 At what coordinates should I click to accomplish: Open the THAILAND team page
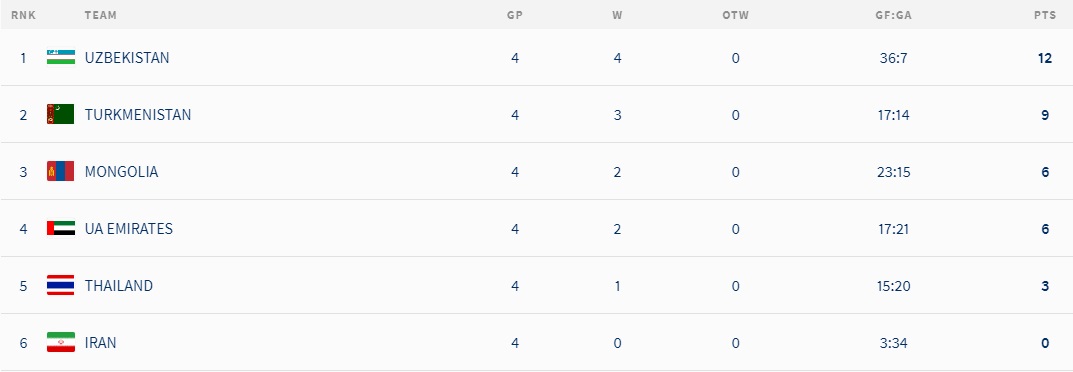click(x=118, y=285)
